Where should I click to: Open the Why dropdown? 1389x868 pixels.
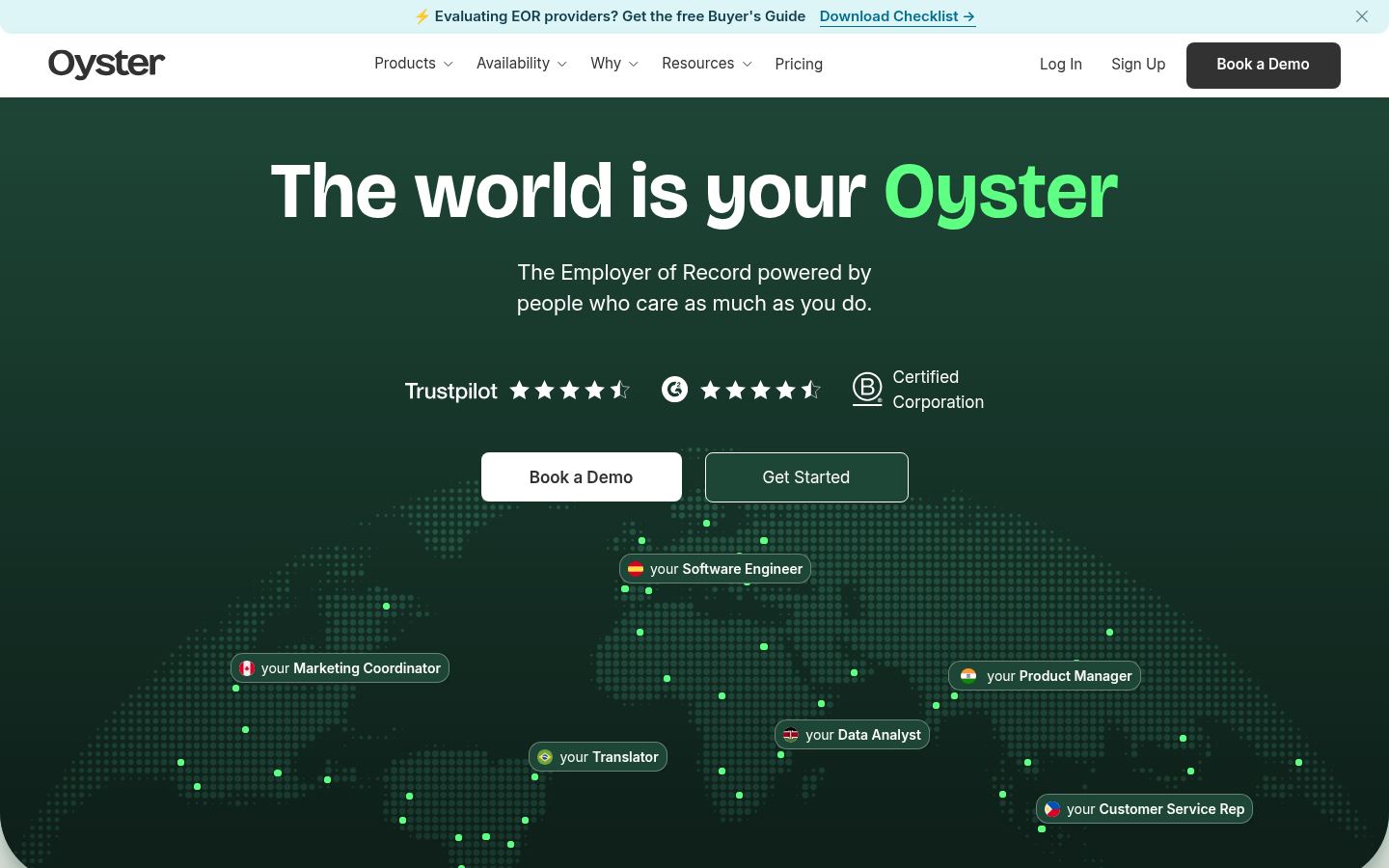point(614,64)
